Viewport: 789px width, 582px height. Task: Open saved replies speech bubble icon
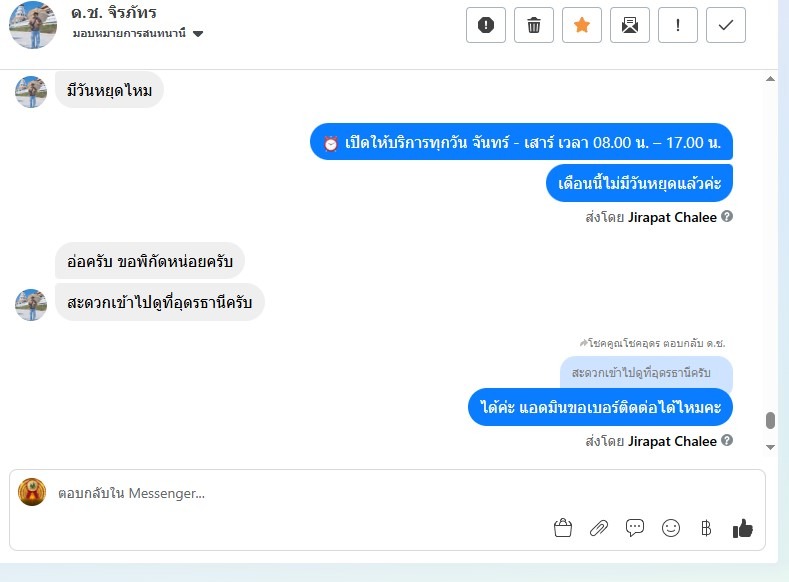635,528
